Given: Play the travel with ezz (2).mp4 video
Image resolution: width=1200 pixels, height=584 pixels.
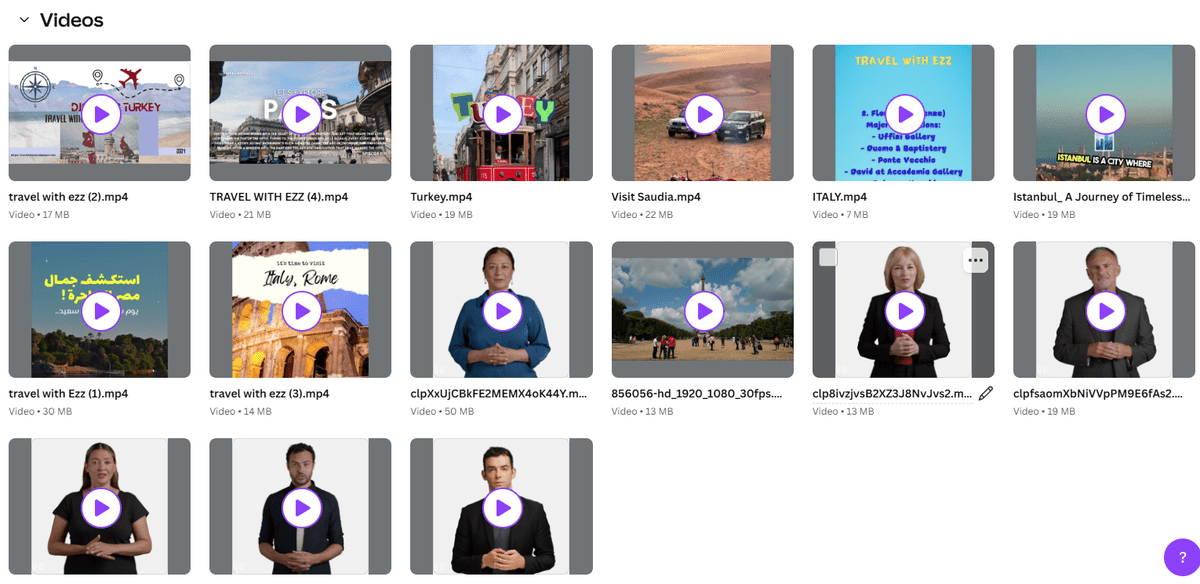Looking at the screenshot, I should click(100, 114).
